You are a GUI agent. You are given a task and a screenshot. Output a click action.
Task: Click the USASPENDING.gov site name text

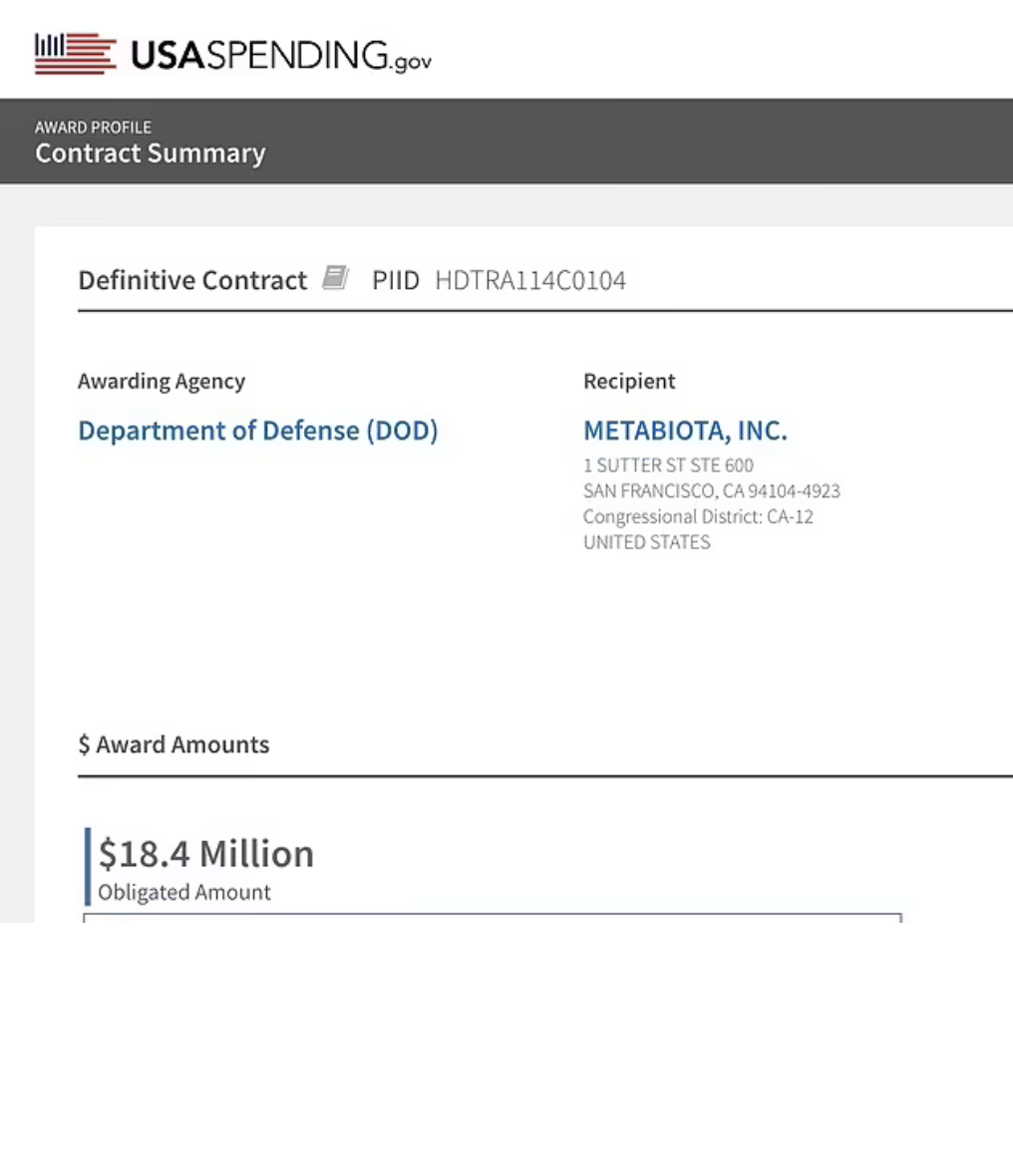pos(281,56)
